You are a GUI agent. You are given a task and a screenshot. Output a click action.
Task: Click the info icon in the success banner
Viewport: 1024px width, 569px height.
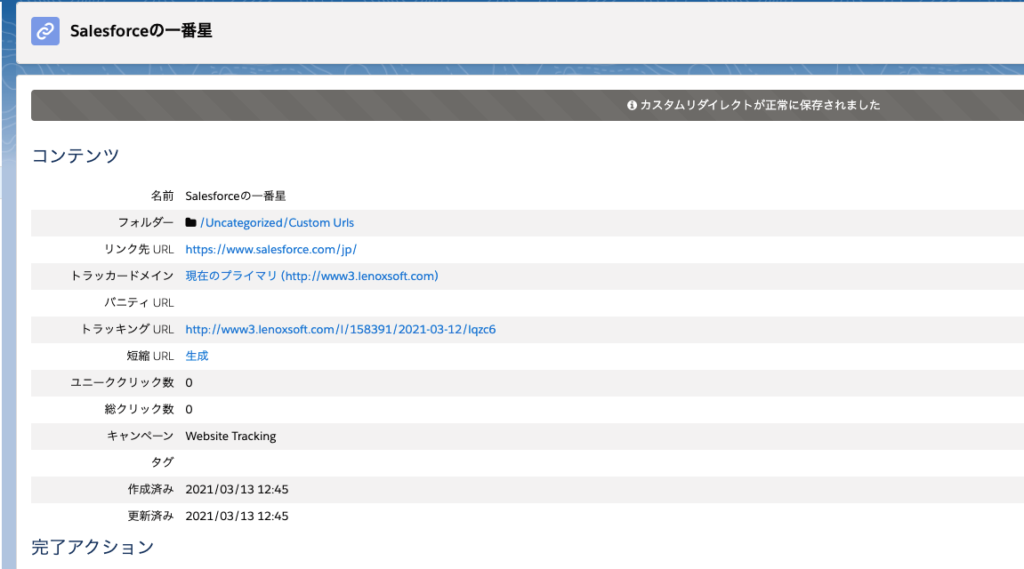[x=632, y=105]
